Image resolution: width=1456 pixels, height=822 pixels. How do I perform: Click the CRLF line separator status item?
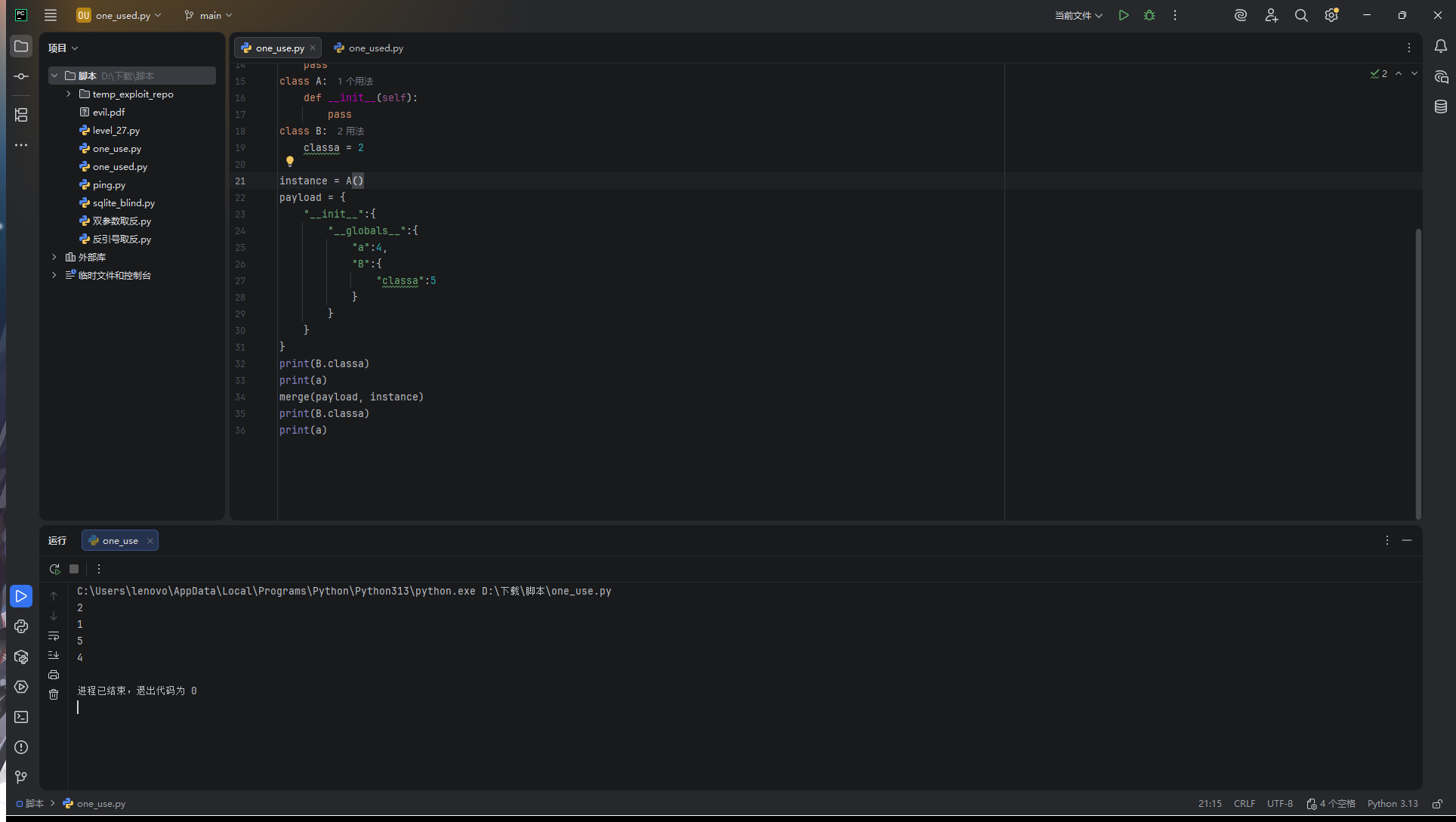(1244, 804)
